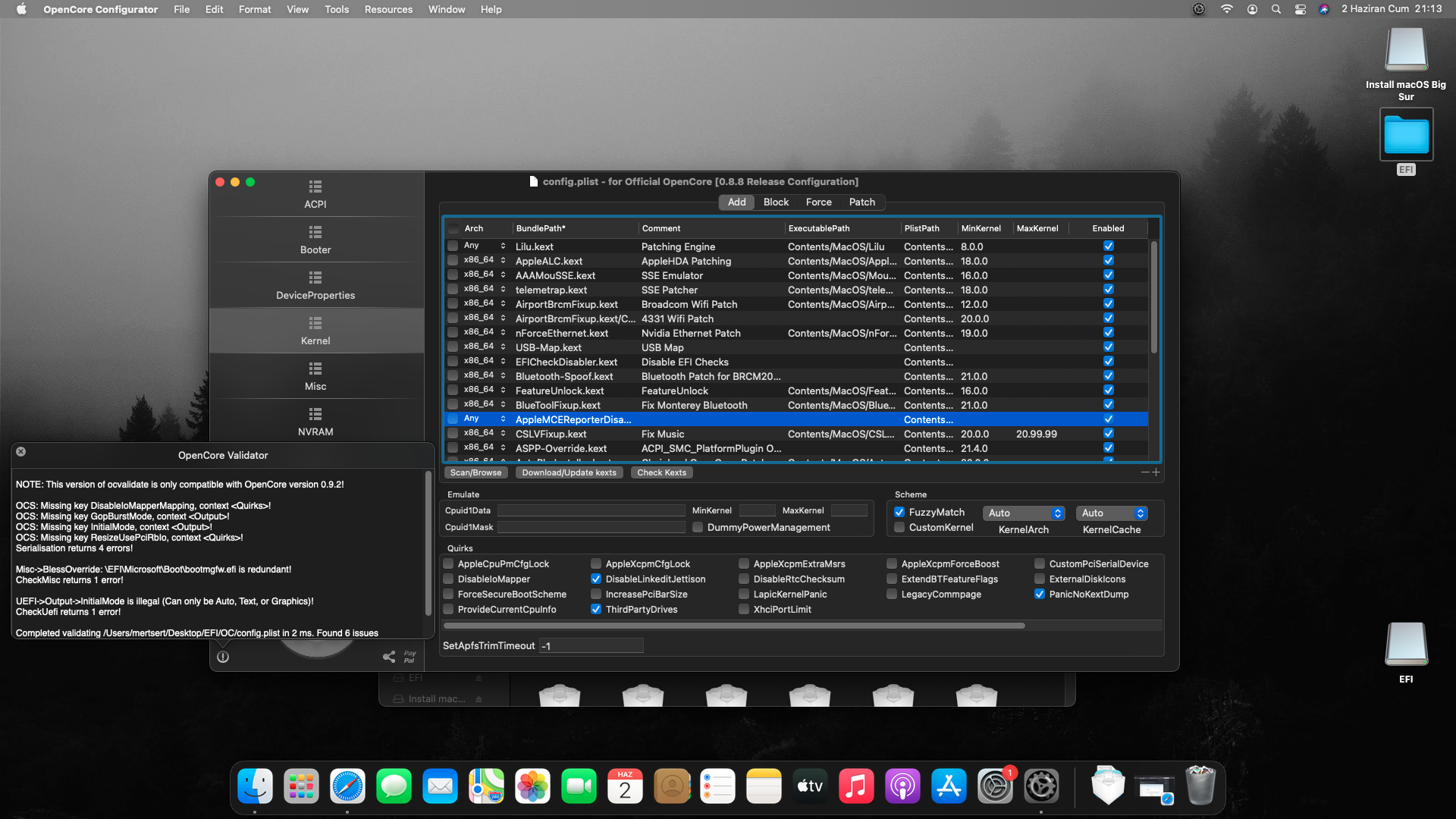
Task: Disable the FuzzyMatch checkbox
Action: click(899, 513)
